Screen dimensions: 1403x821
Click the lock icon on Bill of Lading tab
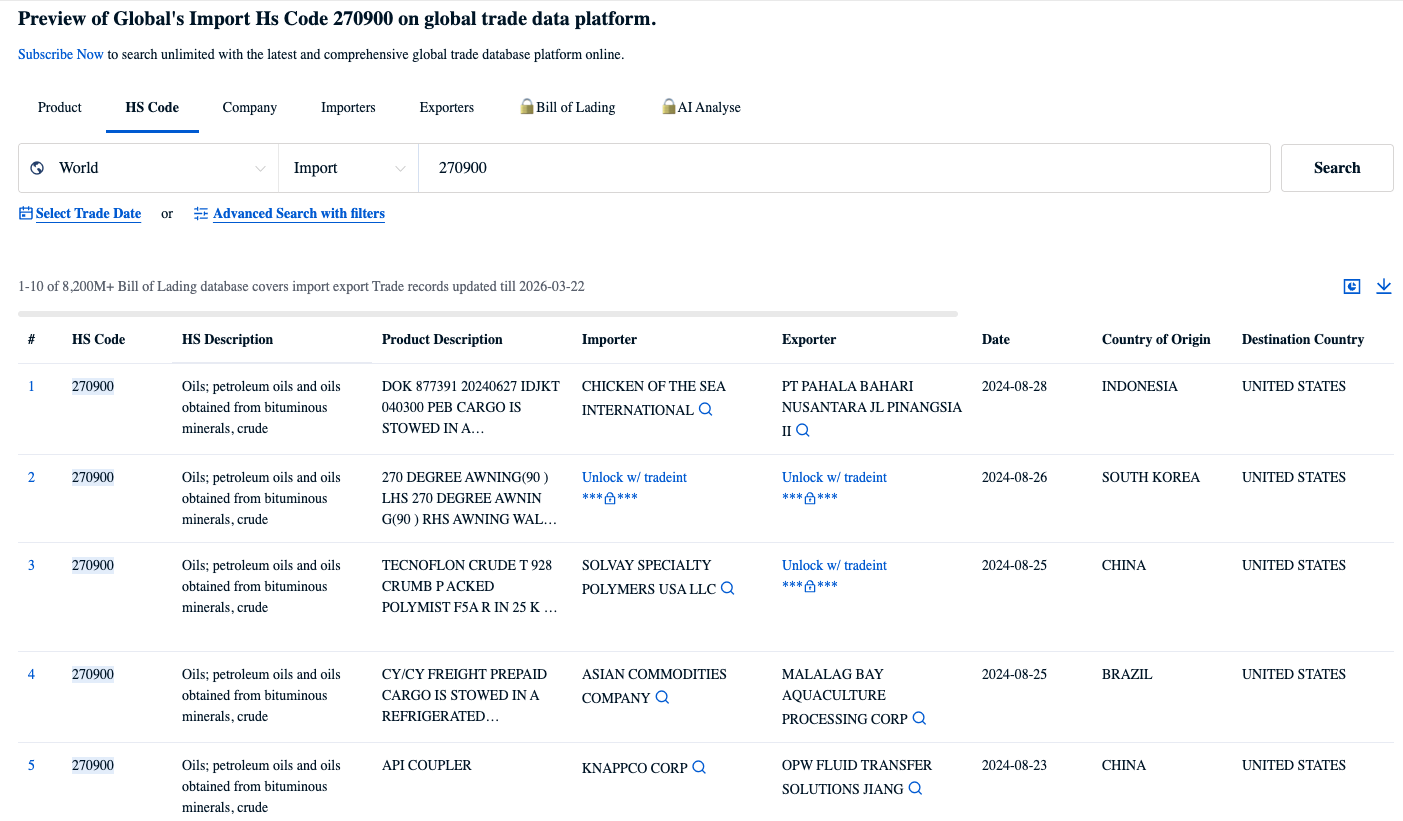coord(527,106)
